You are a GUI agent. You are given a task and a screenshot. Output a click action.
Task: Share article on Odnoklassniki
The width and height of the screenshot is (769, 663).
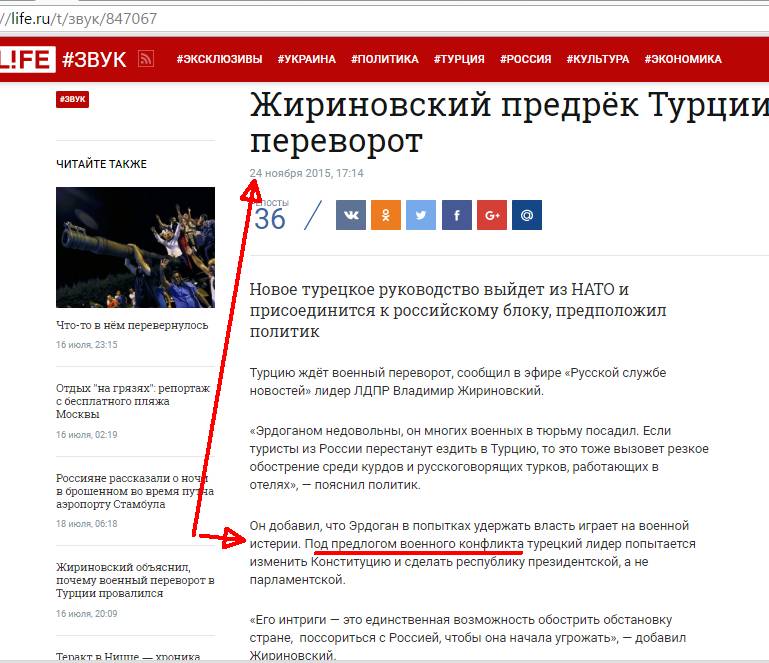386,215
